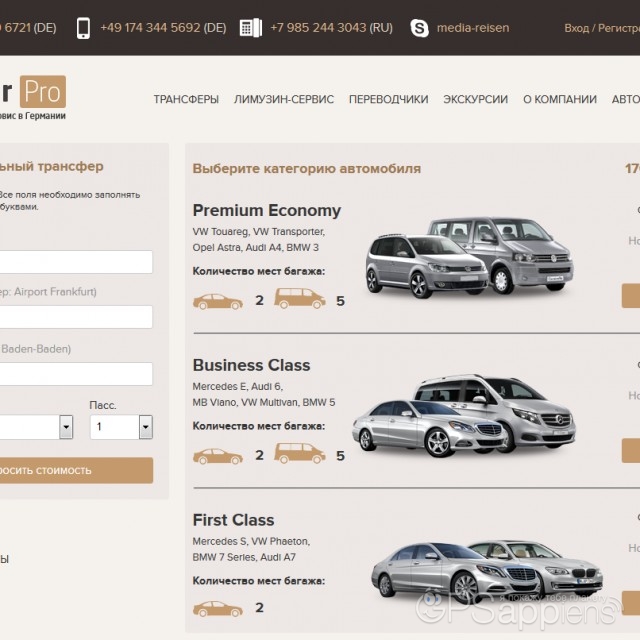This screenshot has height=640, width=640.
Task: Click the Вход login link
Action: (x=576, y=28)
